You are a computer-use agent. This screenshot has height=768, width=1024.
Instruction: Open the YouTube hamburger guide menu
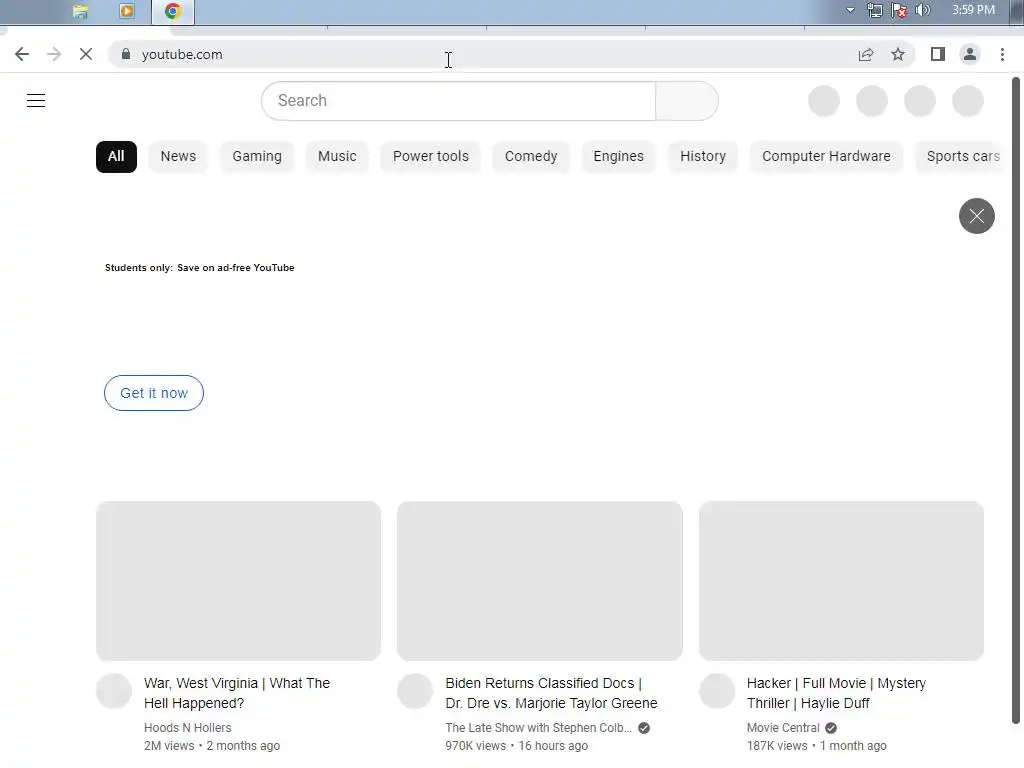pos(36,101)
